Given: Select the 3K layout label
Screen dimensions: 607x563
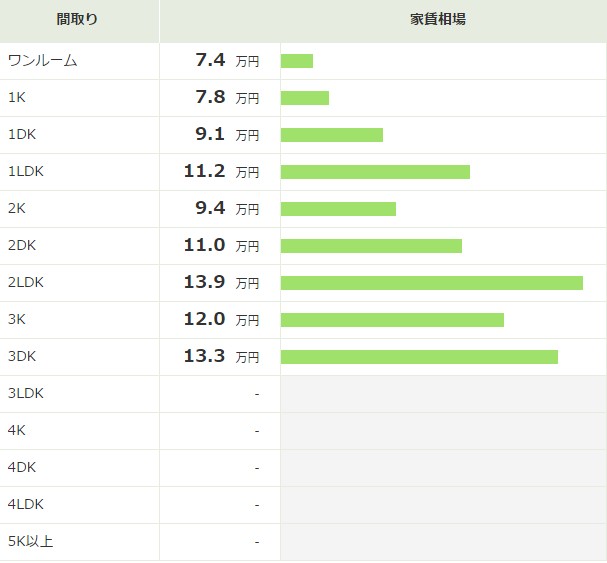Looking at the screenshot, I should [x=17, y=319].
